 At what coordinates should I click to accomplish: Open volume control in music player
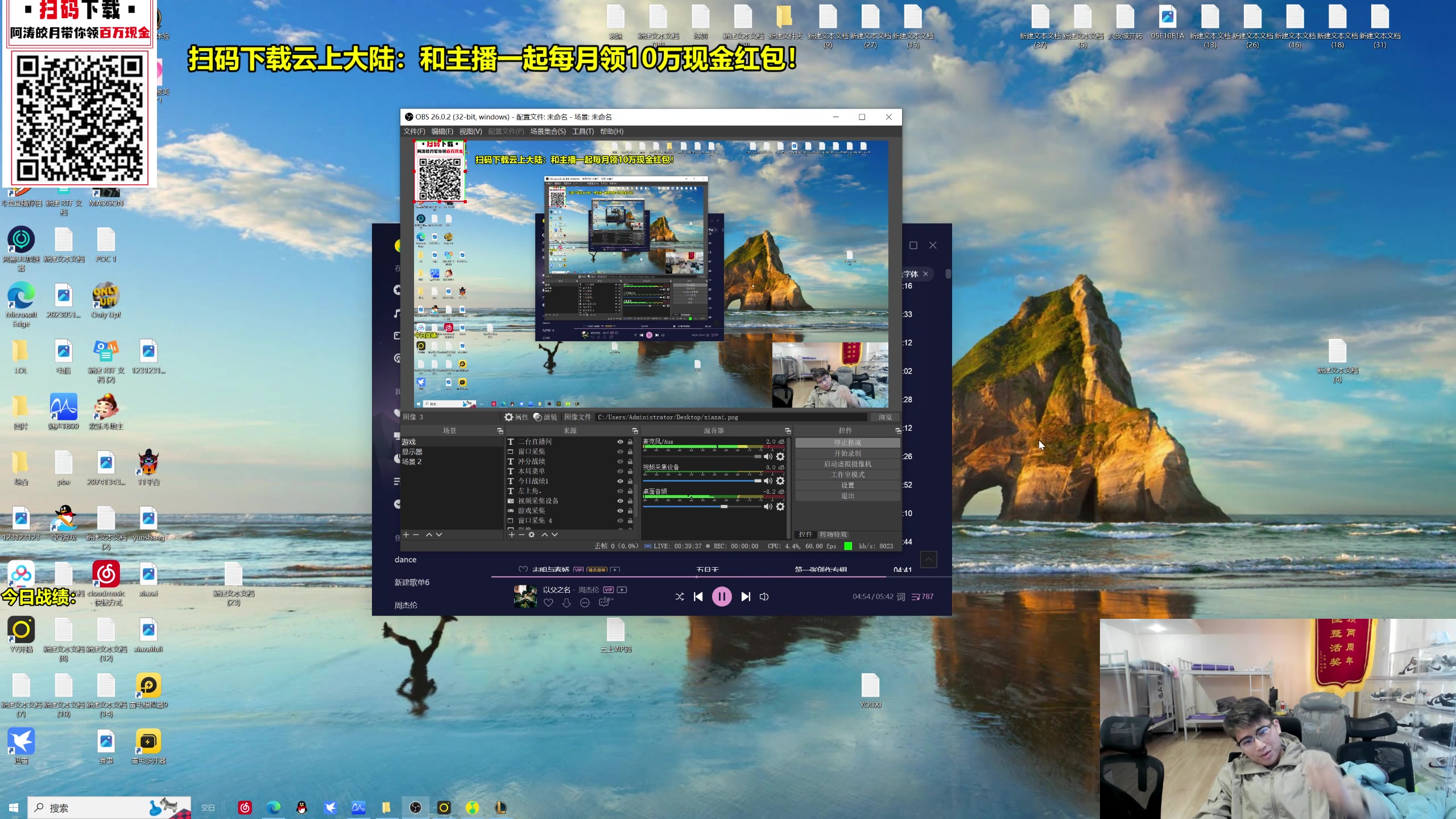tap(764, 597)
